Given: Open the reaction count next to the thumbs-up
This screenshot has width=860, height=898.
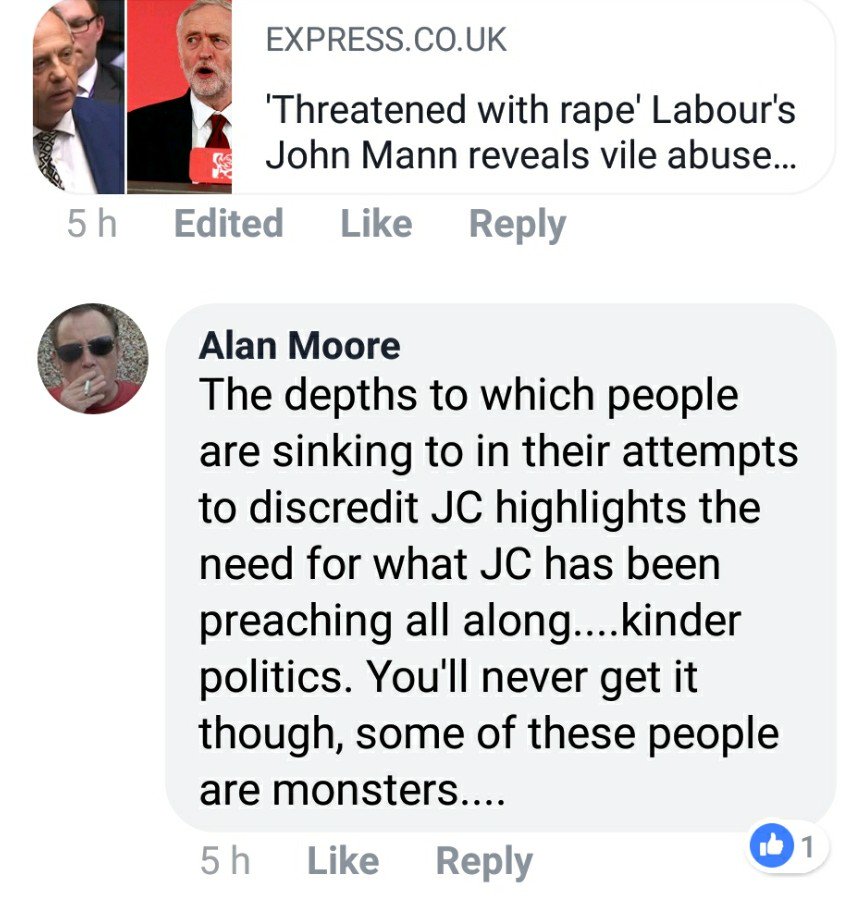Looking at the screenshot, I should click(x=807, y=846).
